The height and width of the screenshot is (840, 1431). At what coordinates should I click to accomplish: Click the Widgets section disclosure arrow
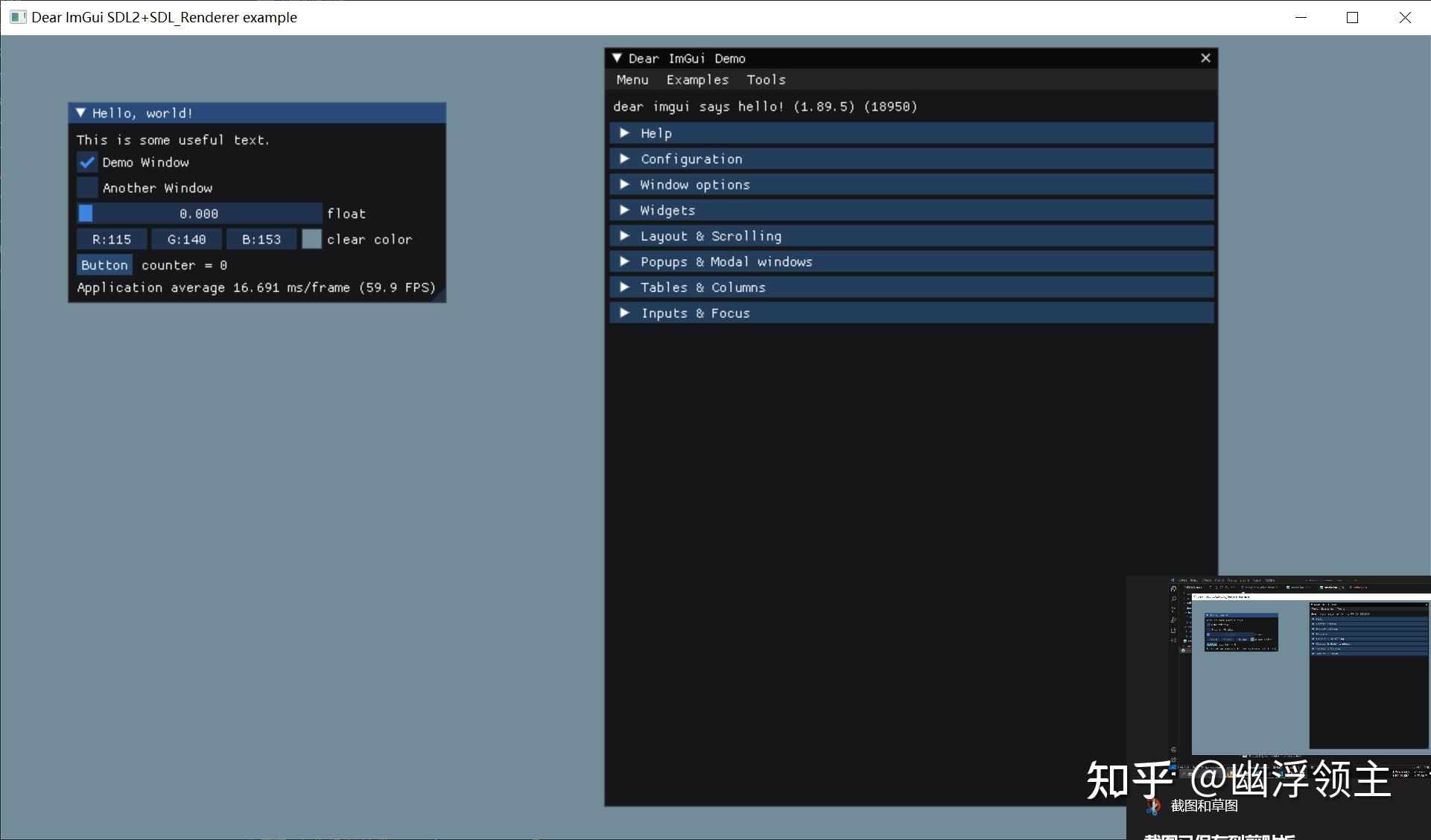624,210
